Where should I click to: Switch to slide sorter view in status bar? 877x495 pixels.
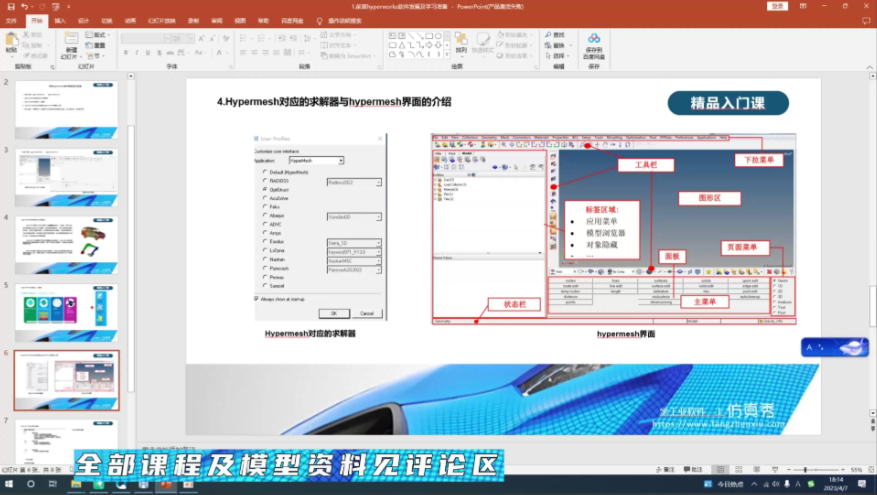click(x=738, y=470)
